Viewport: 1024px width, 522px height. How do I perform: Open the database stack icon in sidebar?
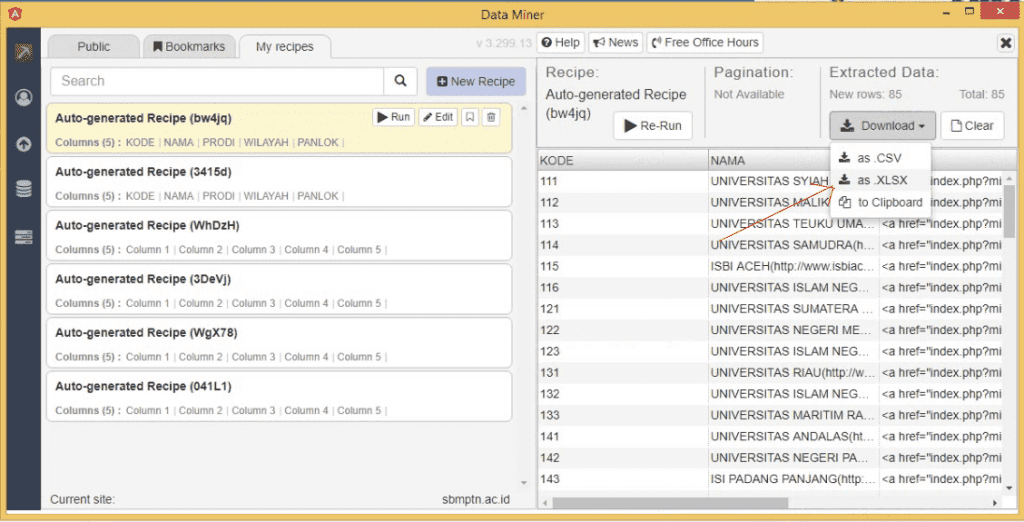23,189
